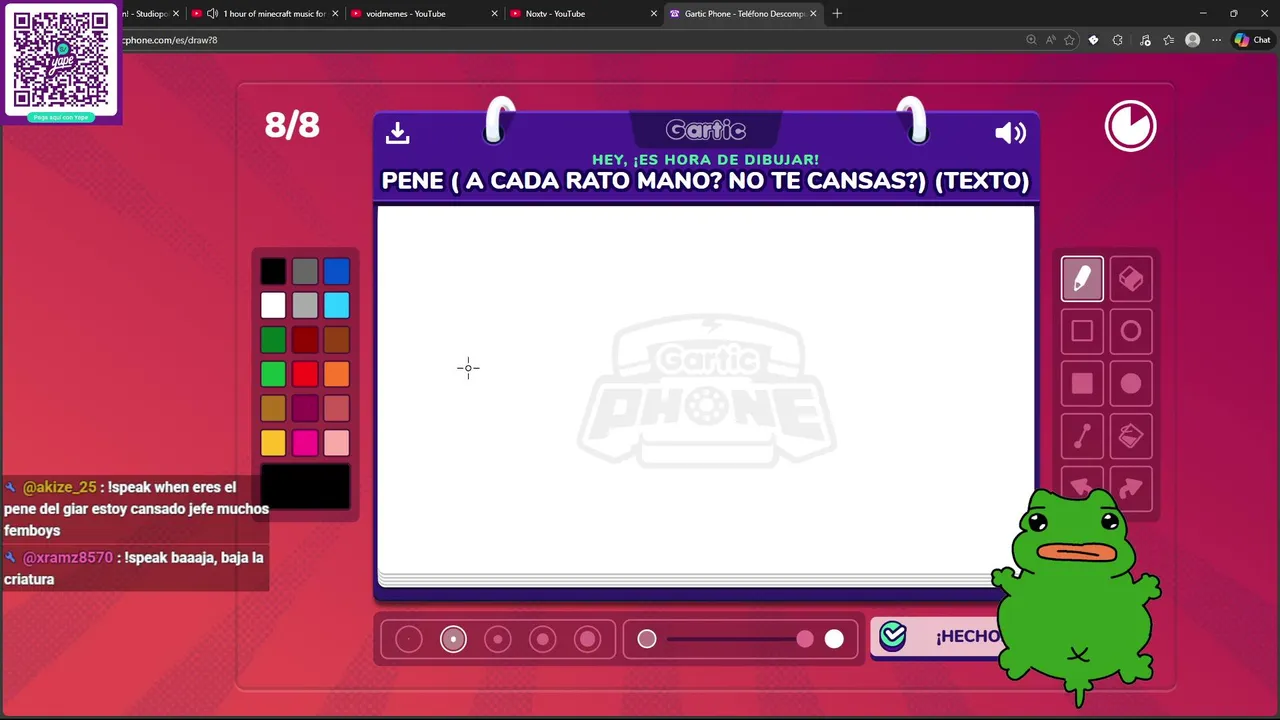
Task: Open the favorites list icon
Action: (1168, 40)
